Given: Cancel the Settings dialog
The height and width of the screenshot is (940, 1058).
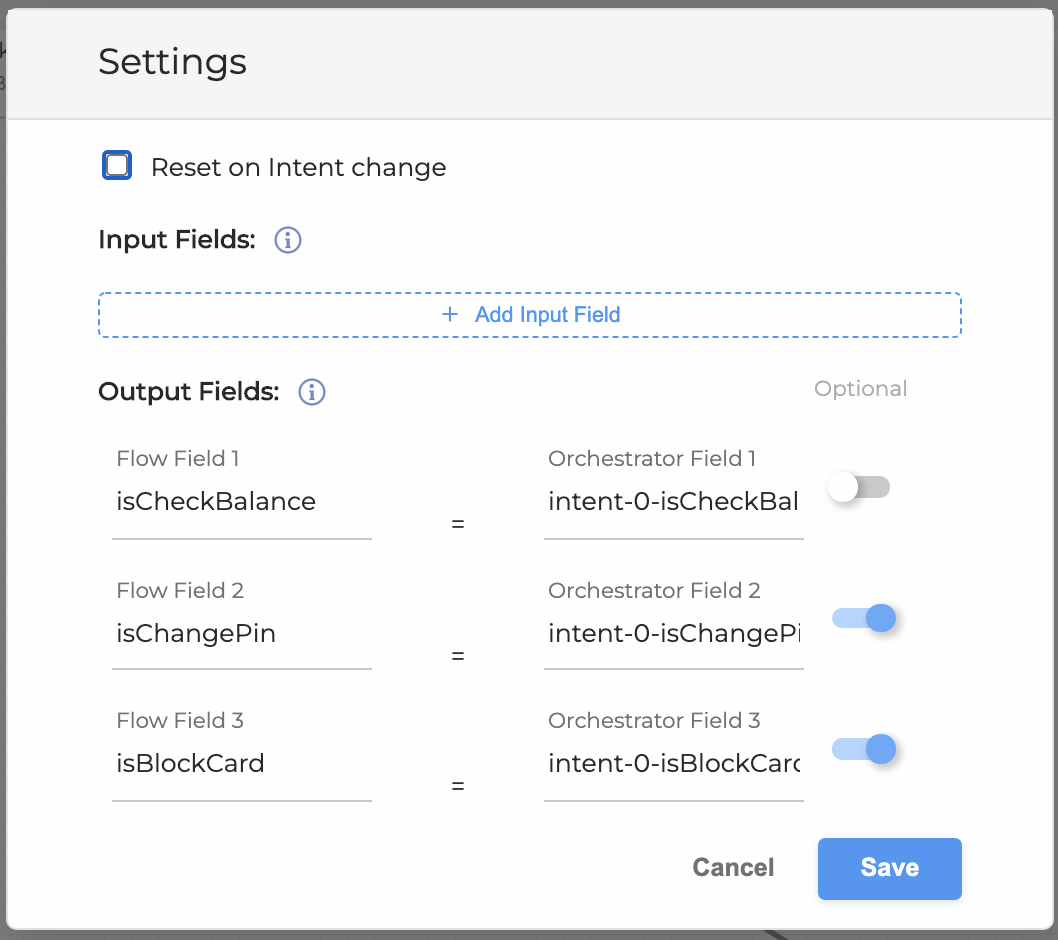Looking at the screenshot, I should coord(733,868).
